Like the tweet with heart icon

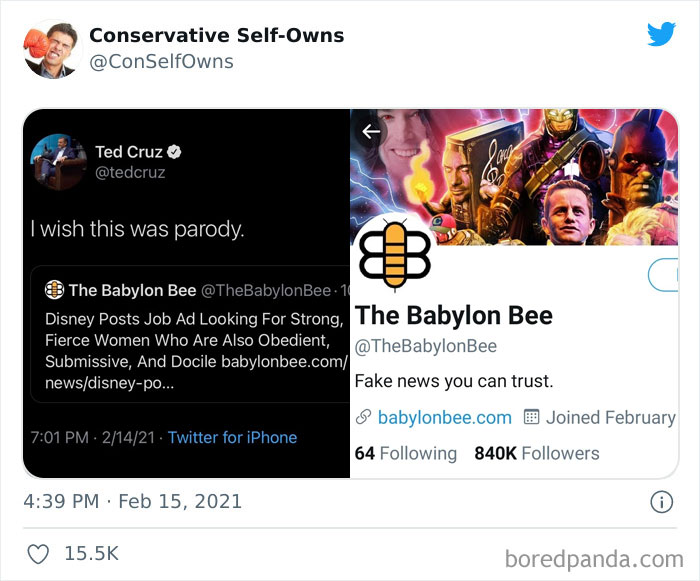(38, 553)
